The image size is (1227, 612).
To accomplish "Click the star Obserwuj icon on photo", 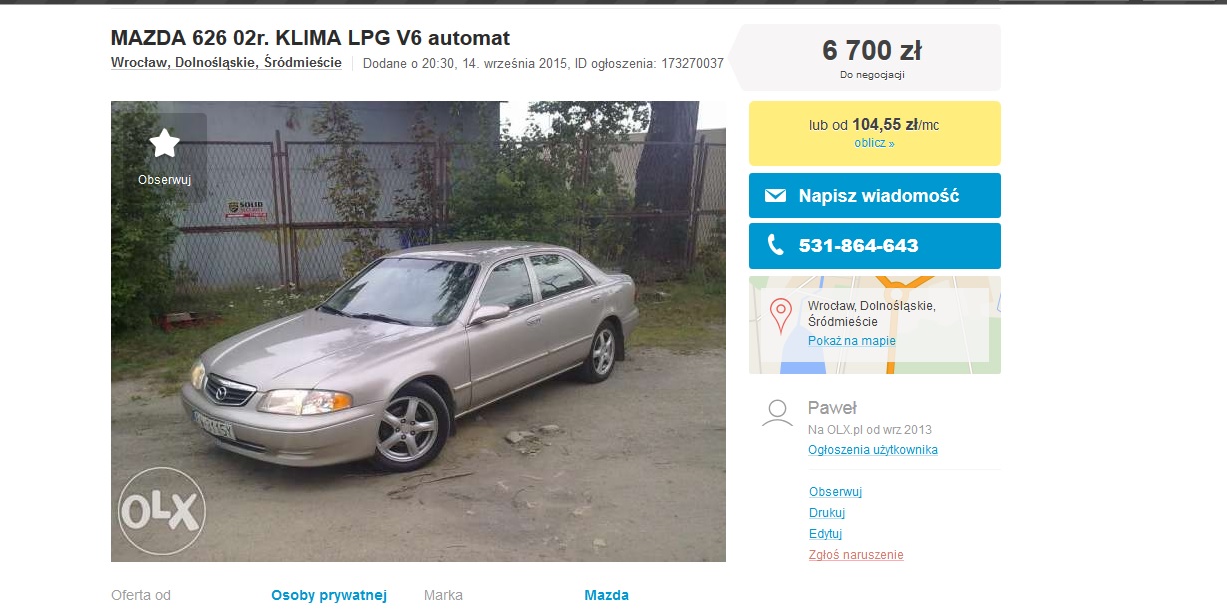I will pos(164,143).
